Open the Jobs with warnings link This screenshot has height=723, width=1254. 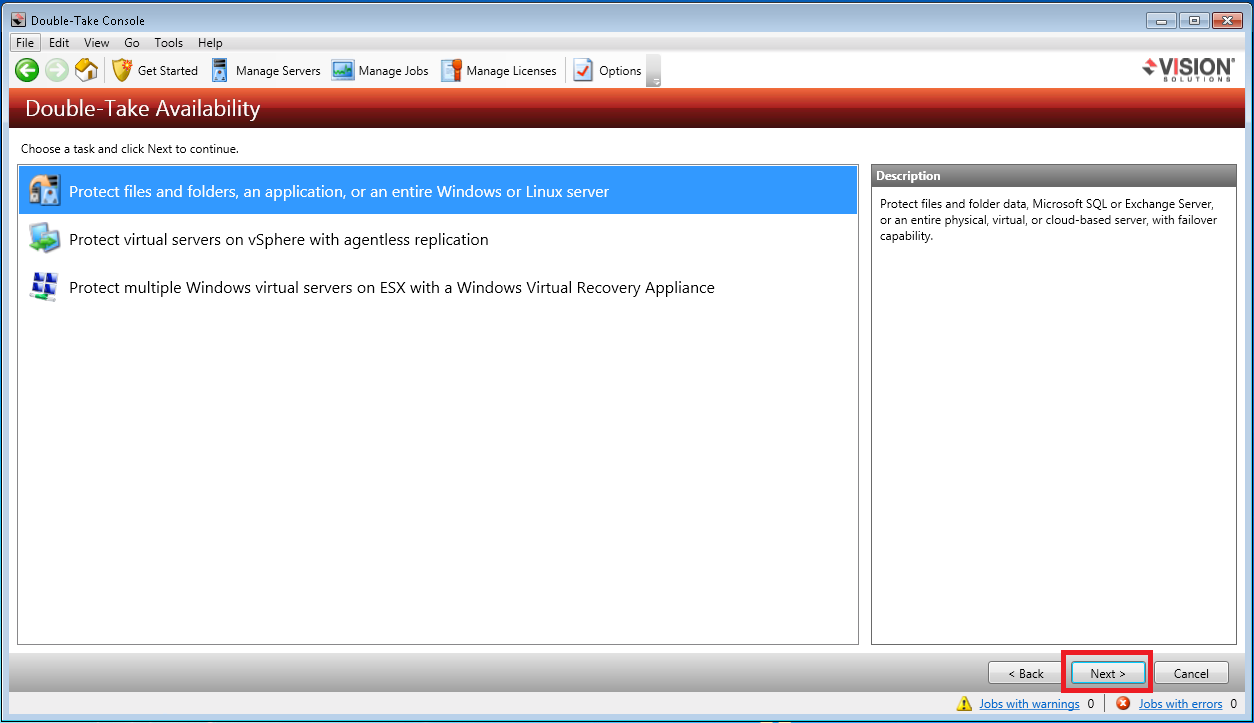tap(1029, 704)
